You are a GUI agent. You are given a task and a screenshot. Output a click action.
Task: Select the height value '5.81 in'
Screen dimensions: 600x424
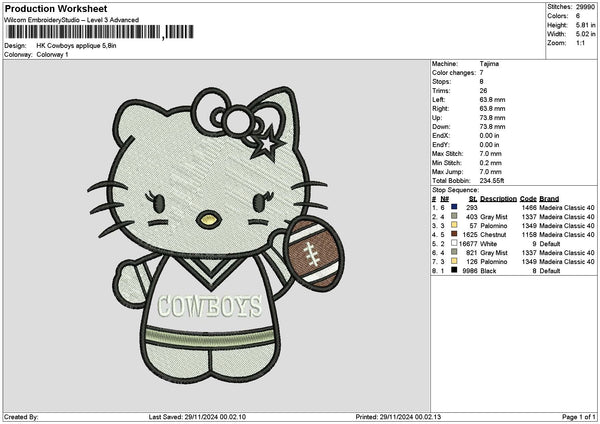(586, 25)
